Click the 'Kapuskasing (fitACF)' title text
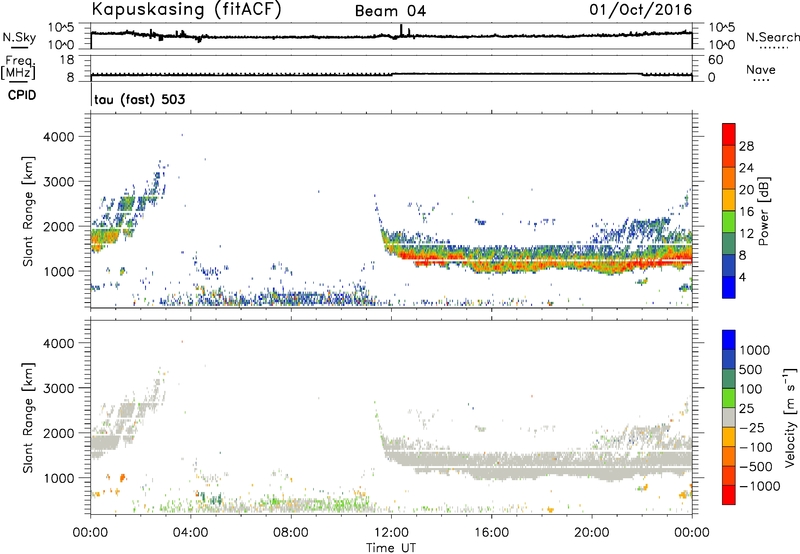Screen dimensions: 800x554 pyautogui.click(x=186, y=9)
